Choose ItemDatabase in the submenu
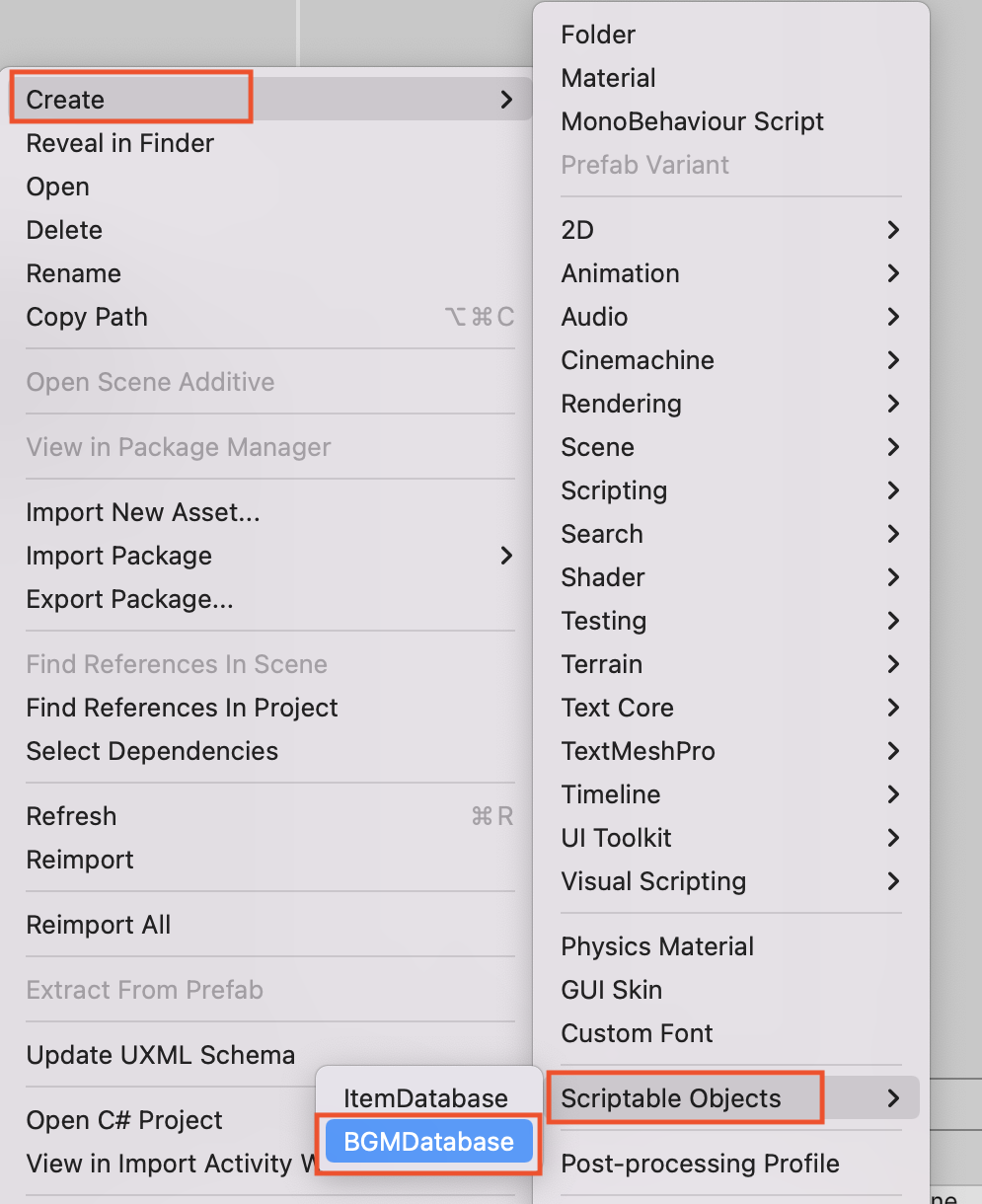The image size is (982, 1204). pyautogui.click(x=425, y=1098)
